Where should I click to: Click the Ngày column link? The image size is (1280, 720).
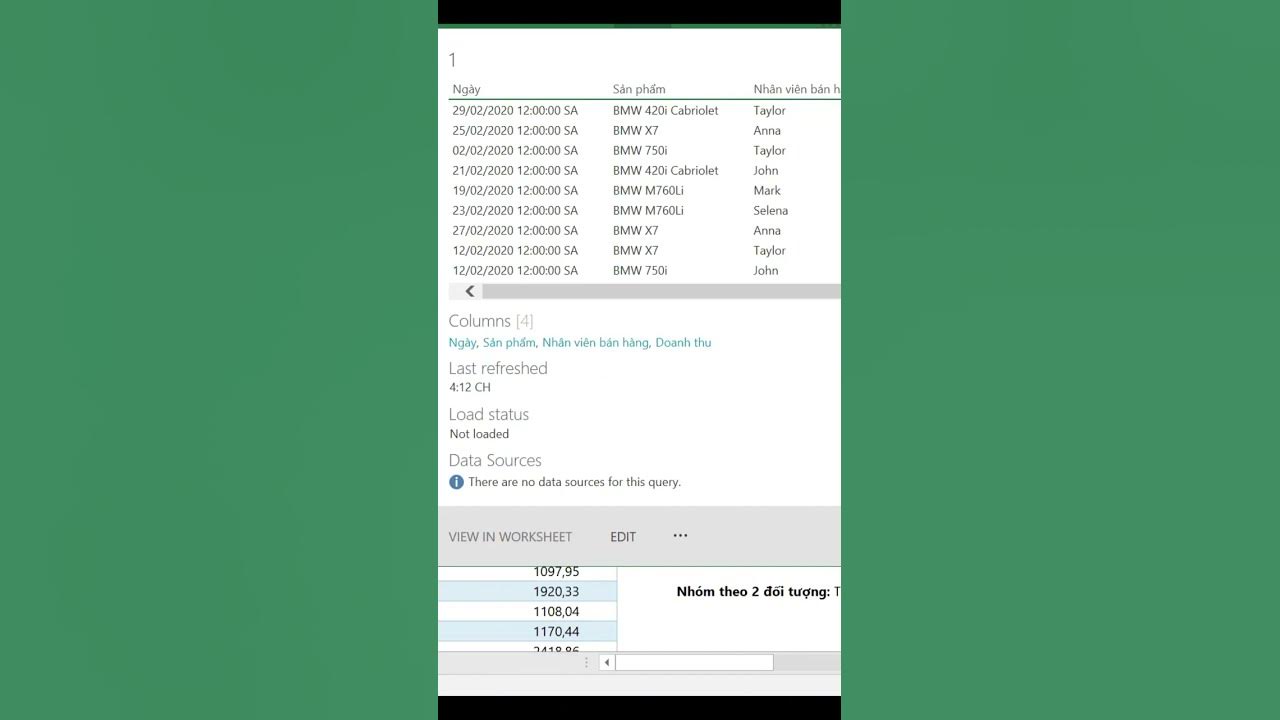pos(462,343)
